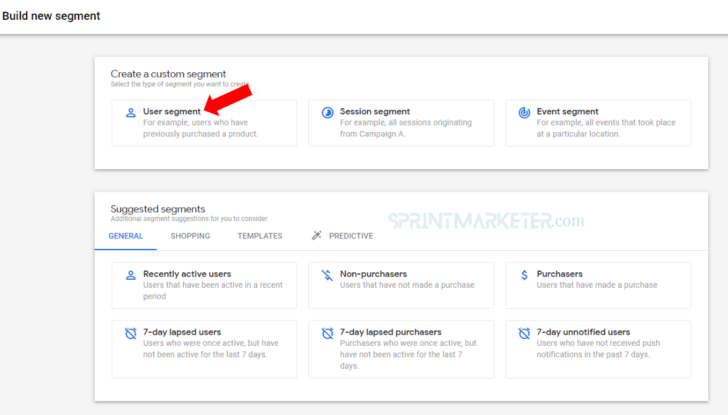The width and height of the screenshot is (728, 415).
Task: Select the Session segment title
Action: coord(375,112)
